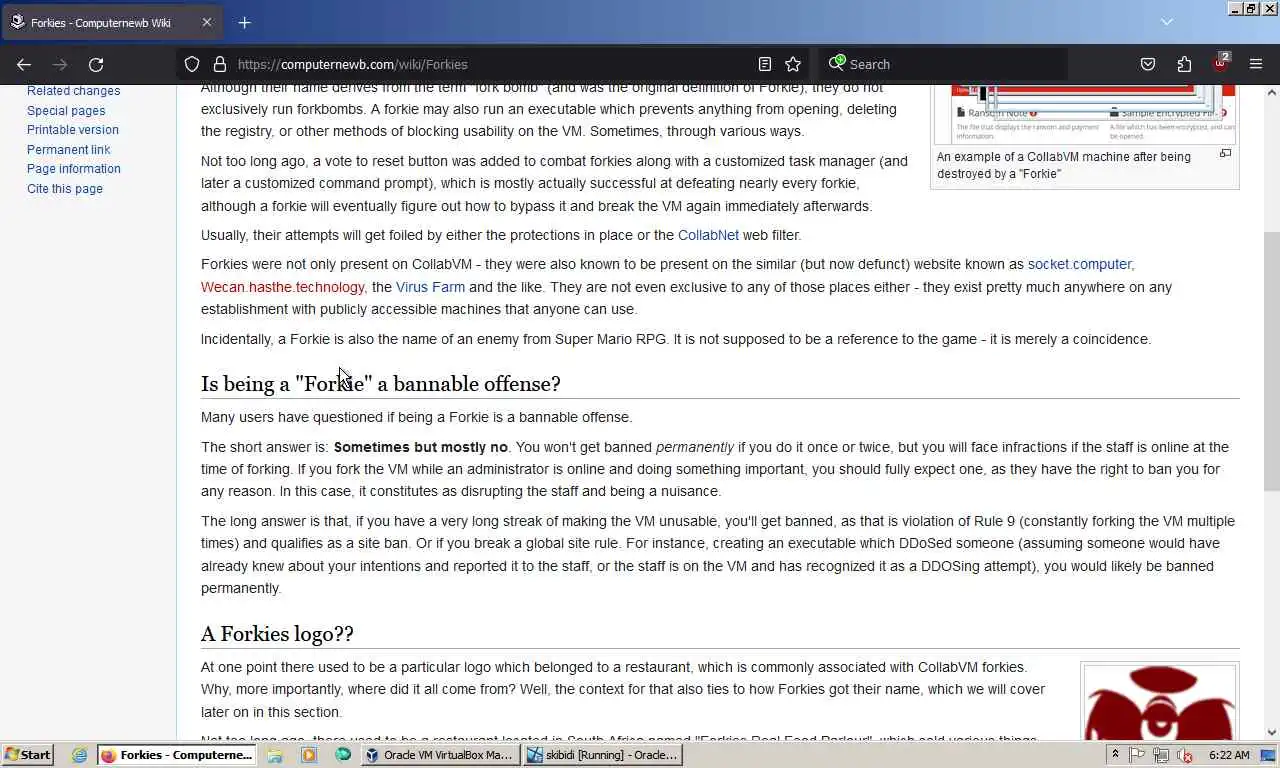Image resolution: width=1280 pixels, height=768 pixels.
Task: Open the Windows Start menu
Action: click(x=28, y=755)
